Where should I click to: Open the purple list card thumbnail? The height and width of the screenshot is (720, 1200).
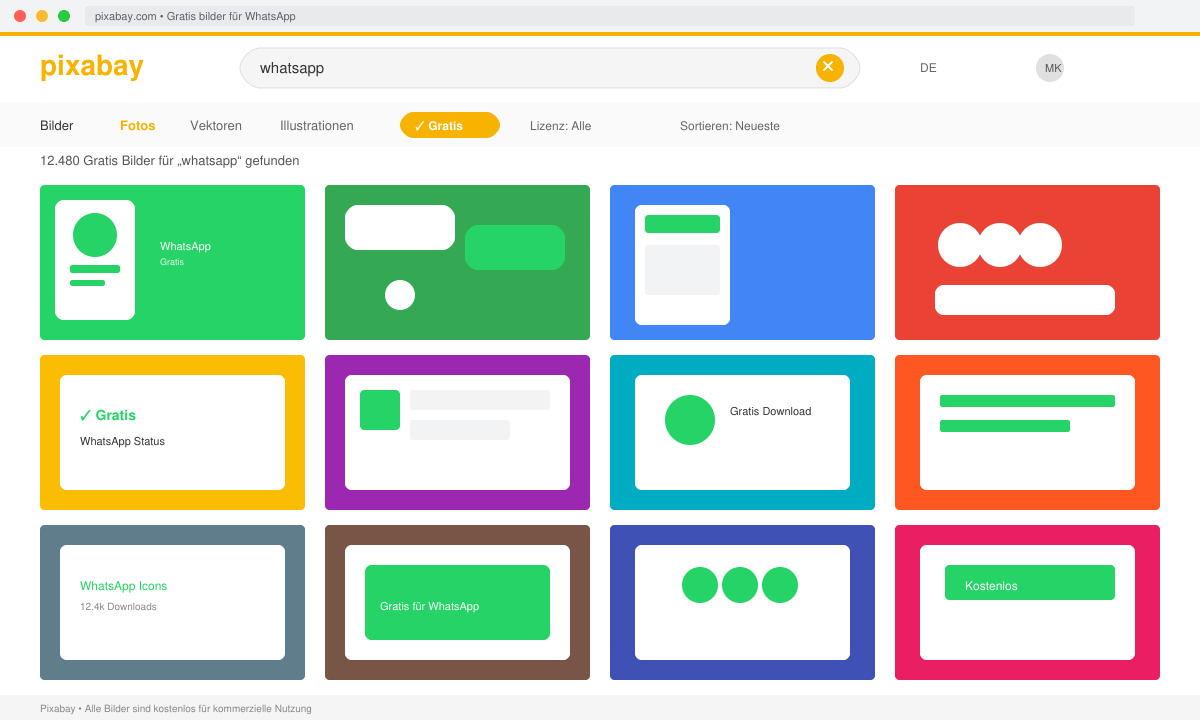pos(457,432)
